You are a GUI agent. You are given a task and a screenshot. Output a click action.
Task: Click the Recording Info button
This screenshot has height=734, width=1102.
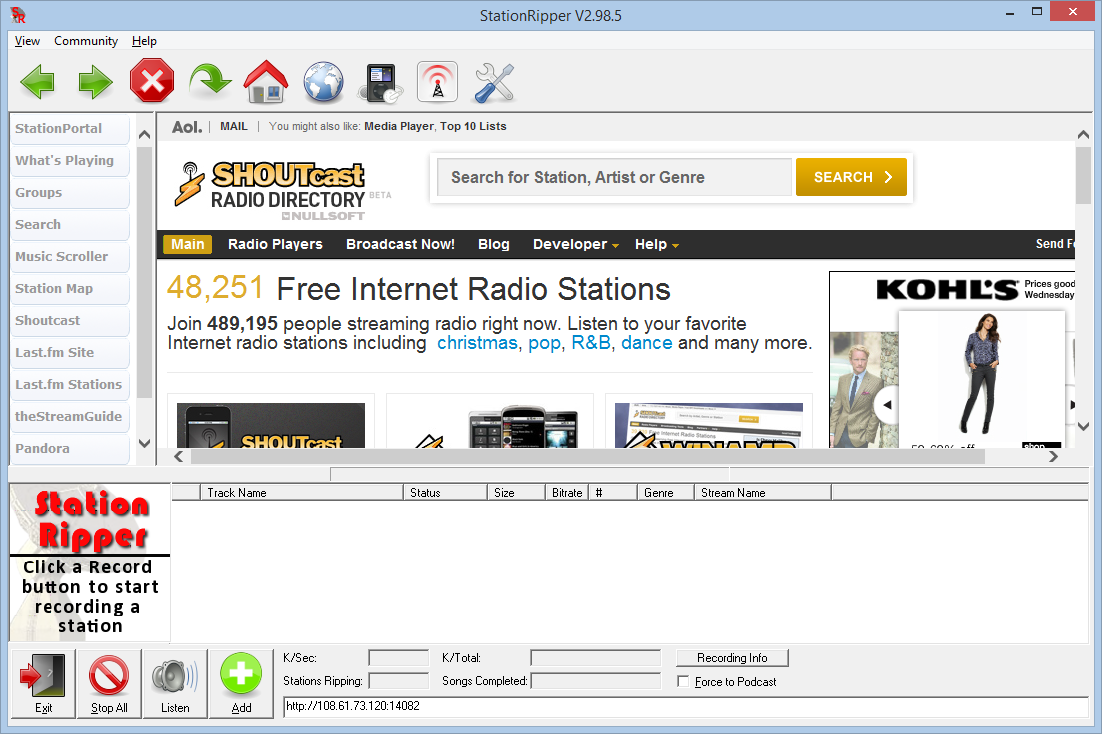point(732,658)
